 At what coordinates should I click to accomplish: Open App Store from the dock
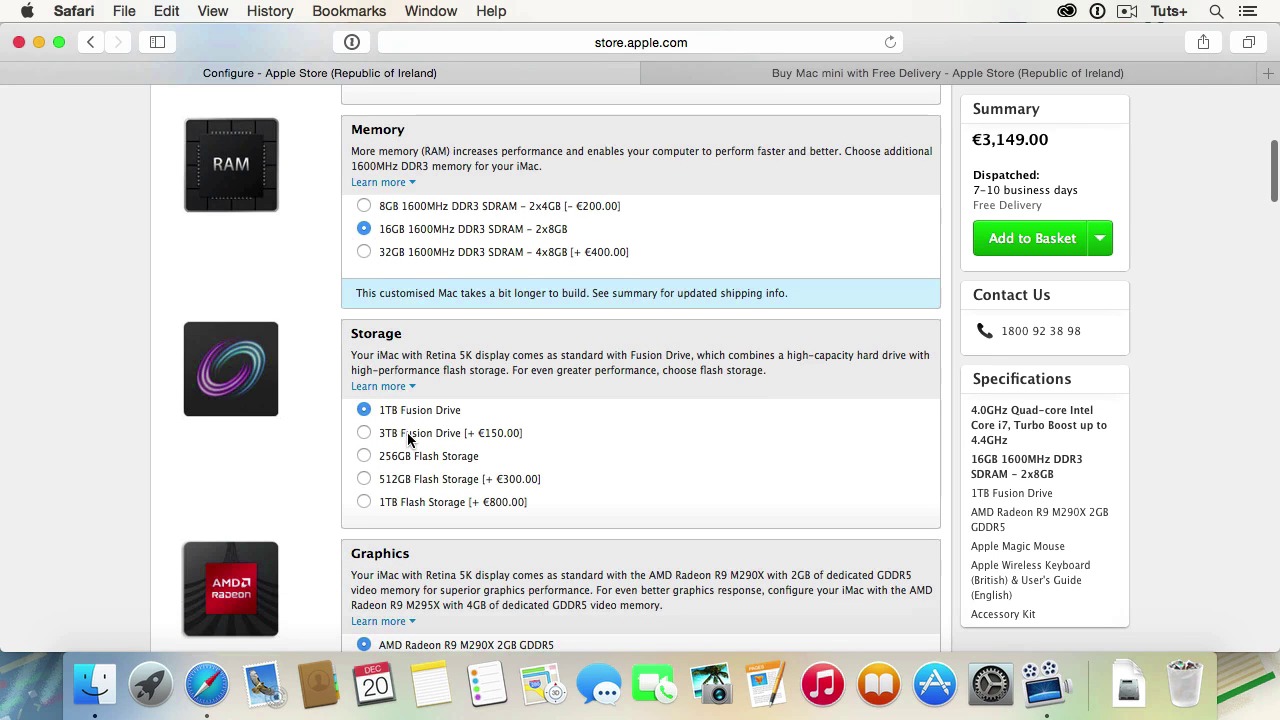click(x=935, y=685)
